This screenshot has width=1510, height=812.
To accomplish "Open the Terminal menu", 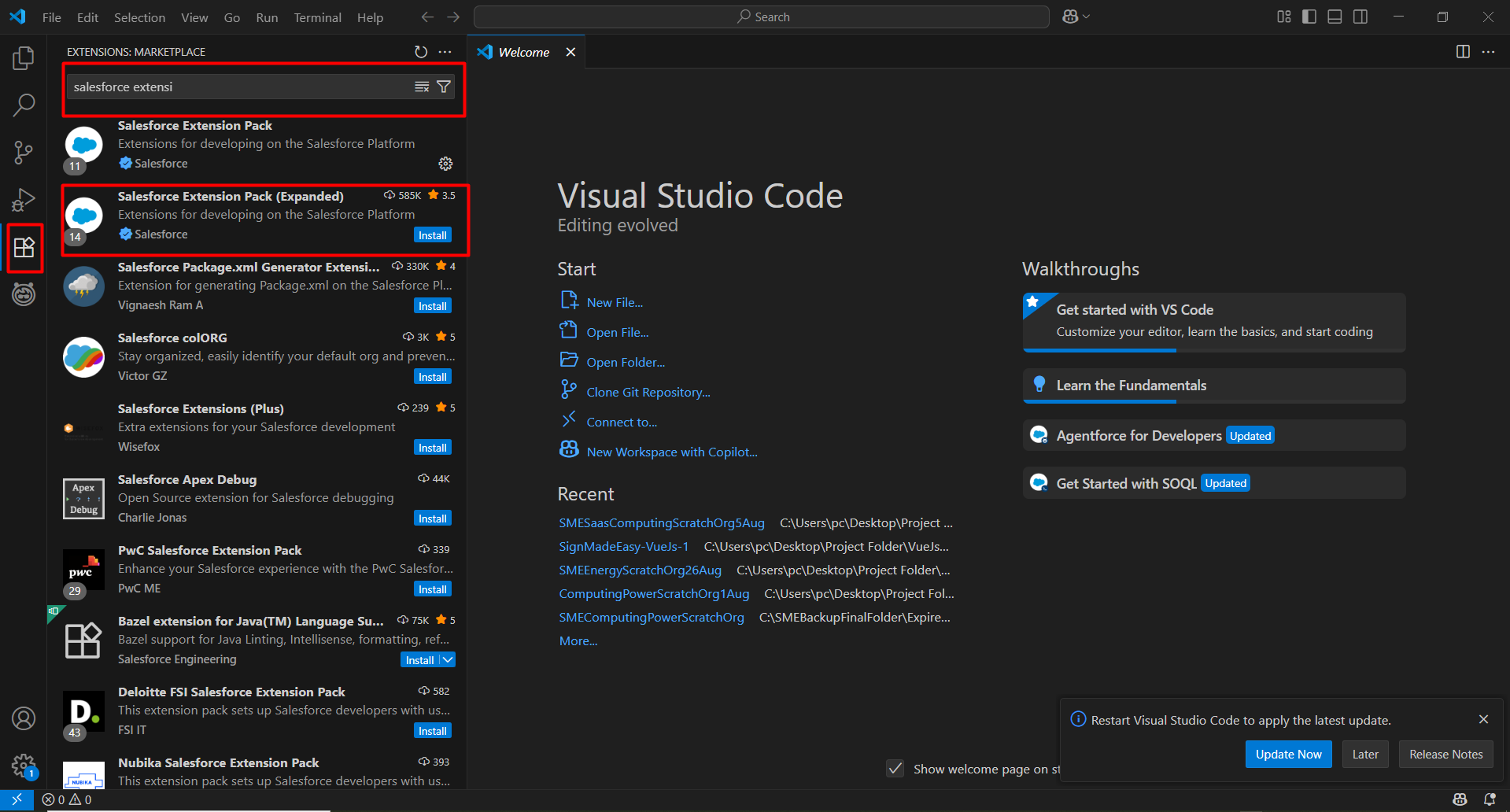I will click(x=317, y=17).
